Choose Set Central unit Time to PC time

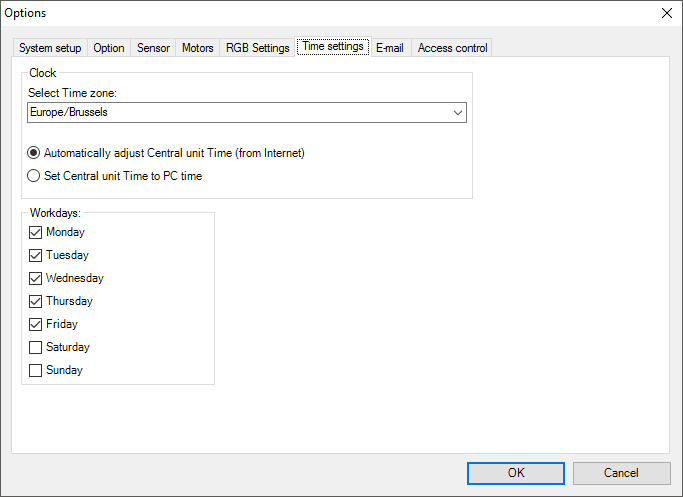coord(36,177)
